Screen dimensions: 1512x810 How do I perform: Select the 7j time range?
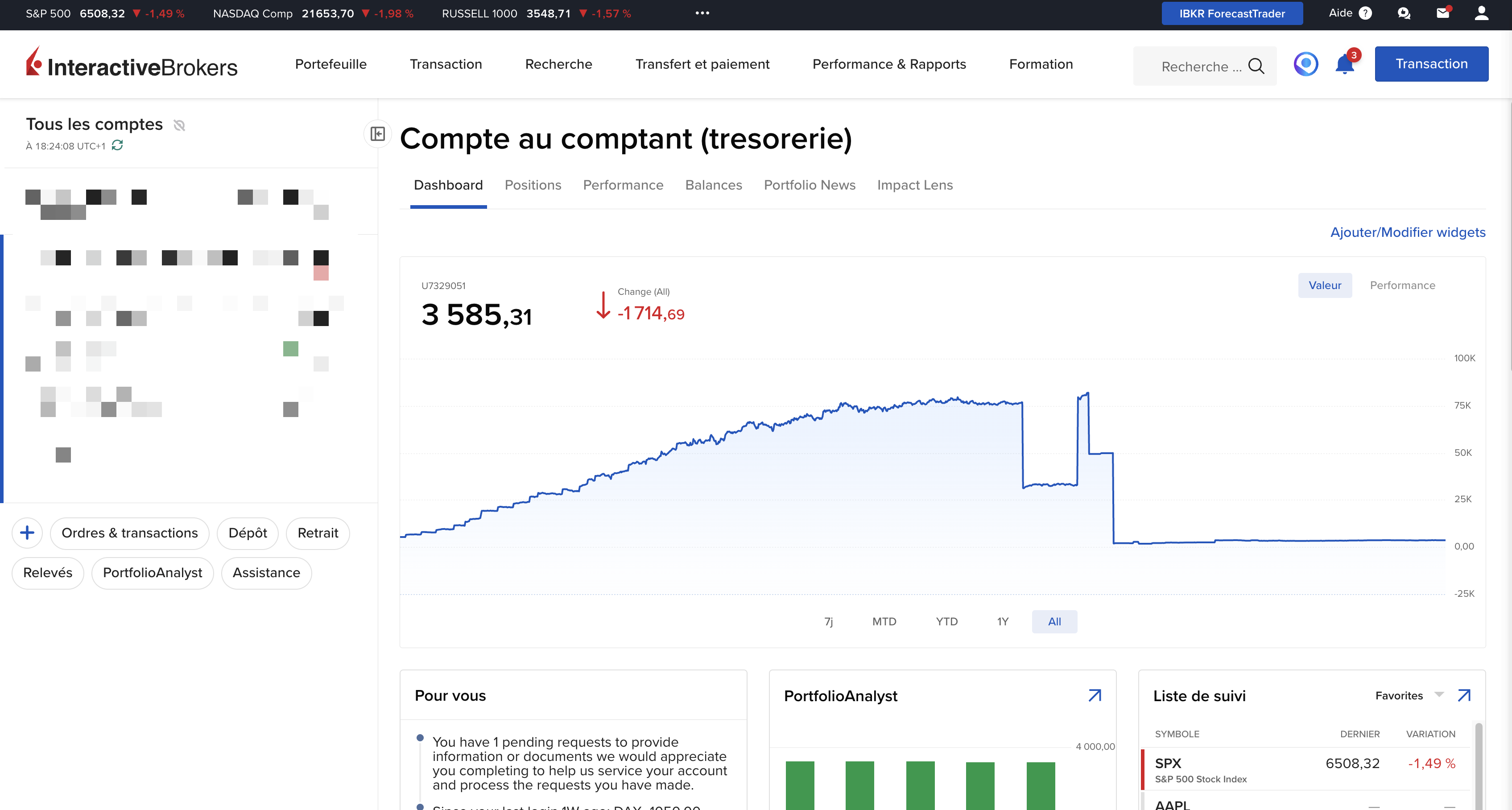(x=828, y=622)
